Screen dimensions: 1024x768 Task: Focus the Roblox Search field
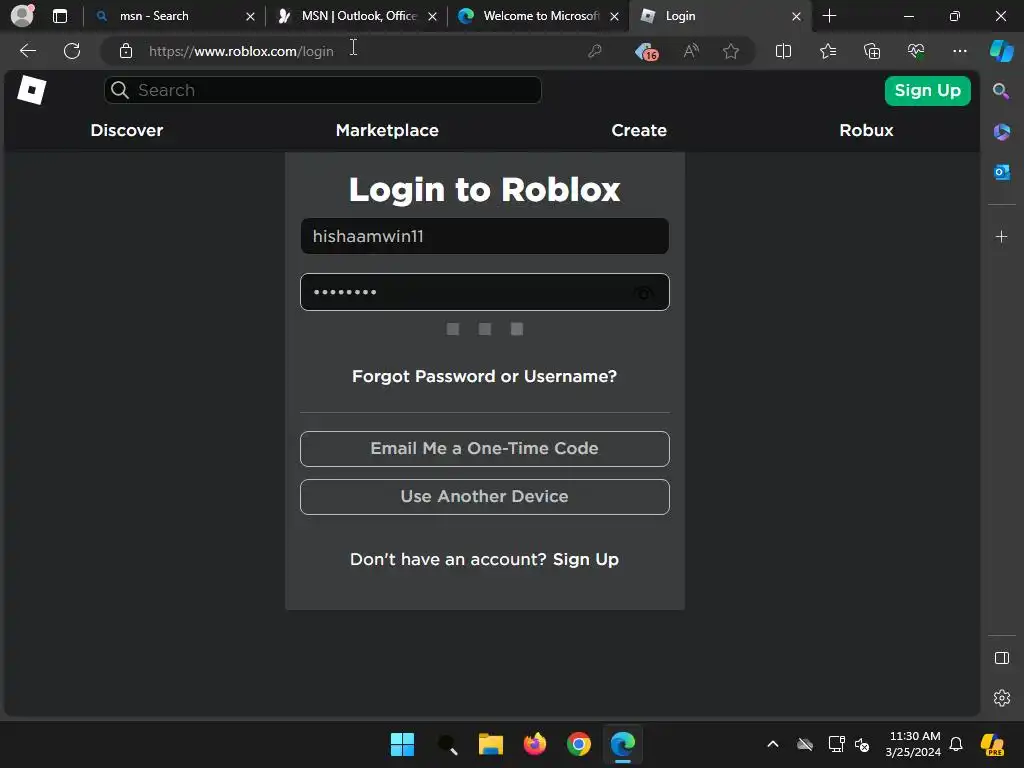pos(323,90)
